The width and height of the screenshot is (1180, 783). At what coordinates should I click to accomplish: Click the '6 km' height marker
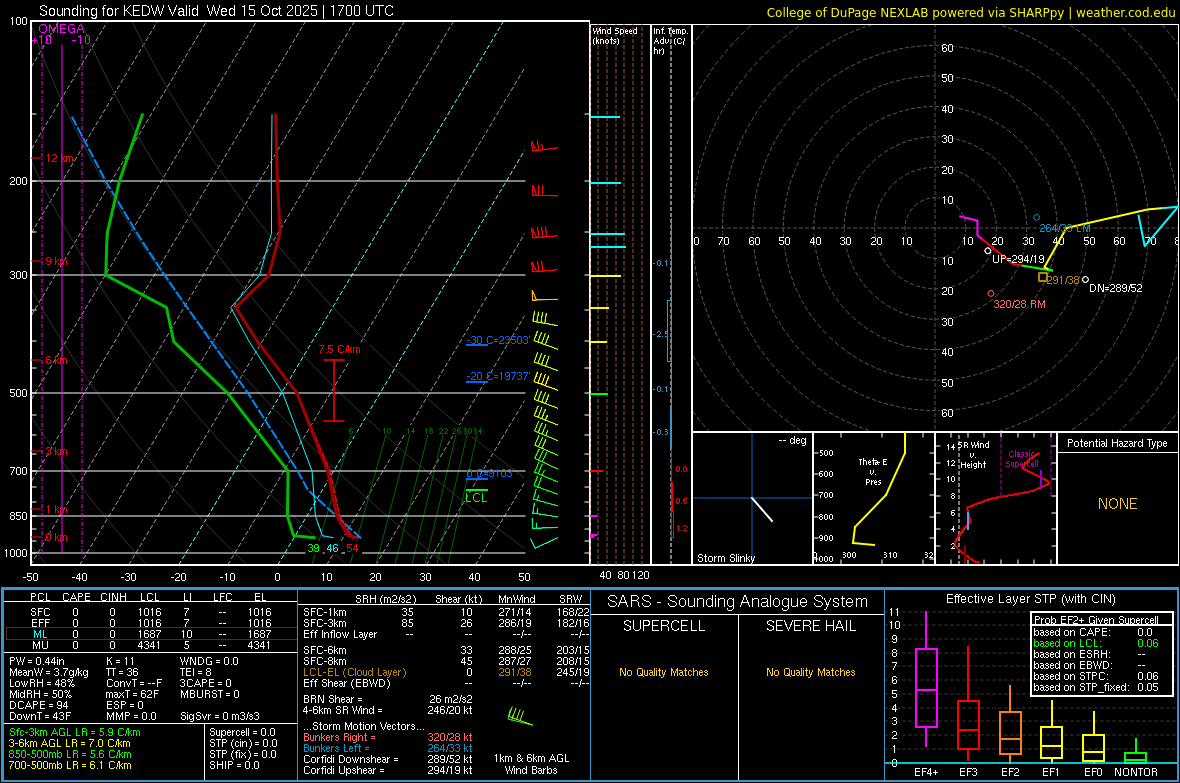pos(56,361)
